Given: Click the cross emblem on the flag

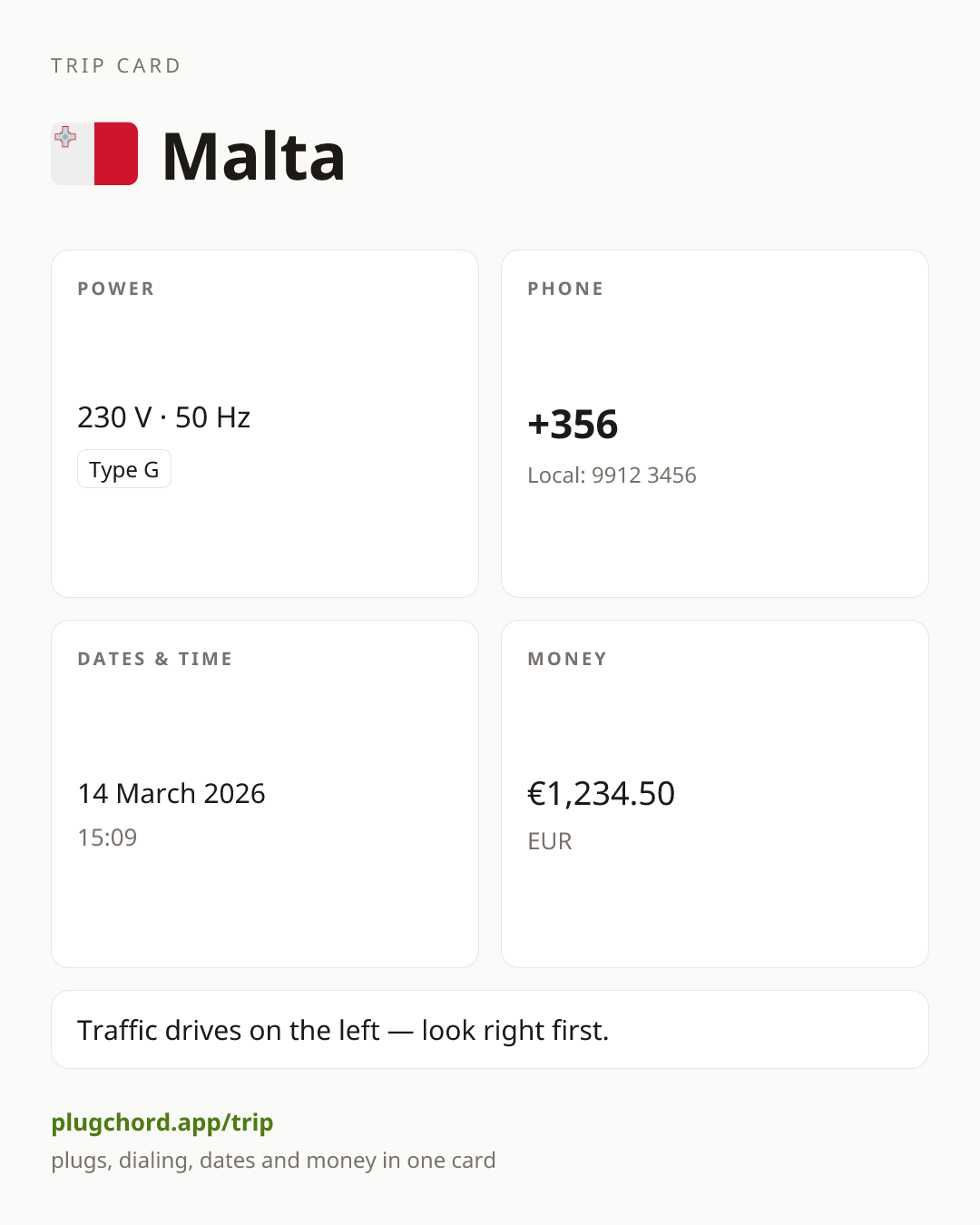Looking at the screenshot, I should 65,137.
